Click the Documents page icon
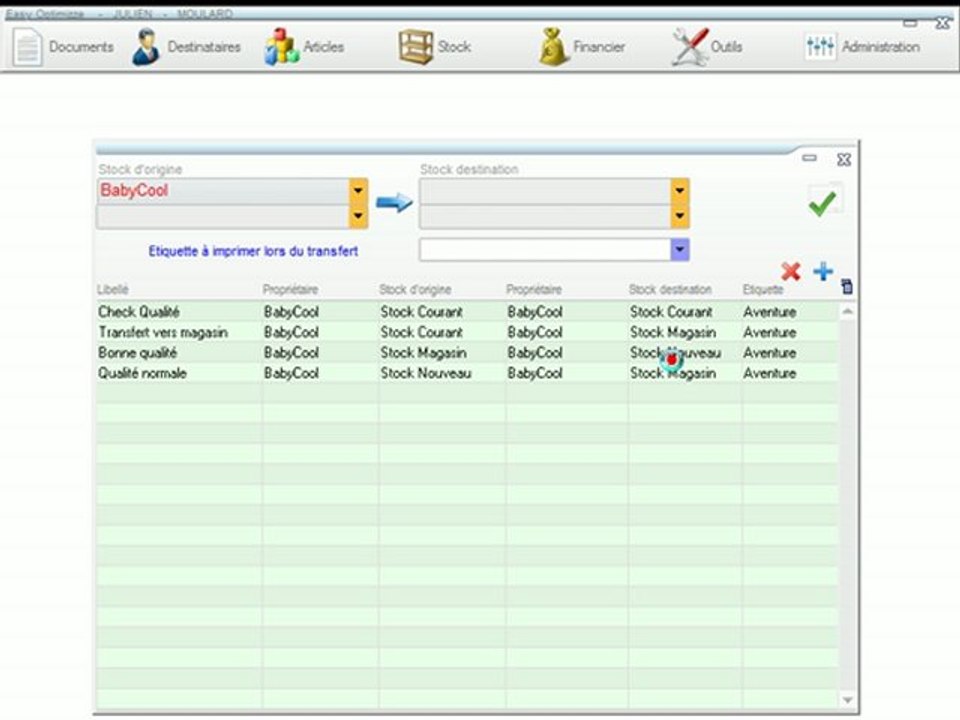 pos(28,48)
